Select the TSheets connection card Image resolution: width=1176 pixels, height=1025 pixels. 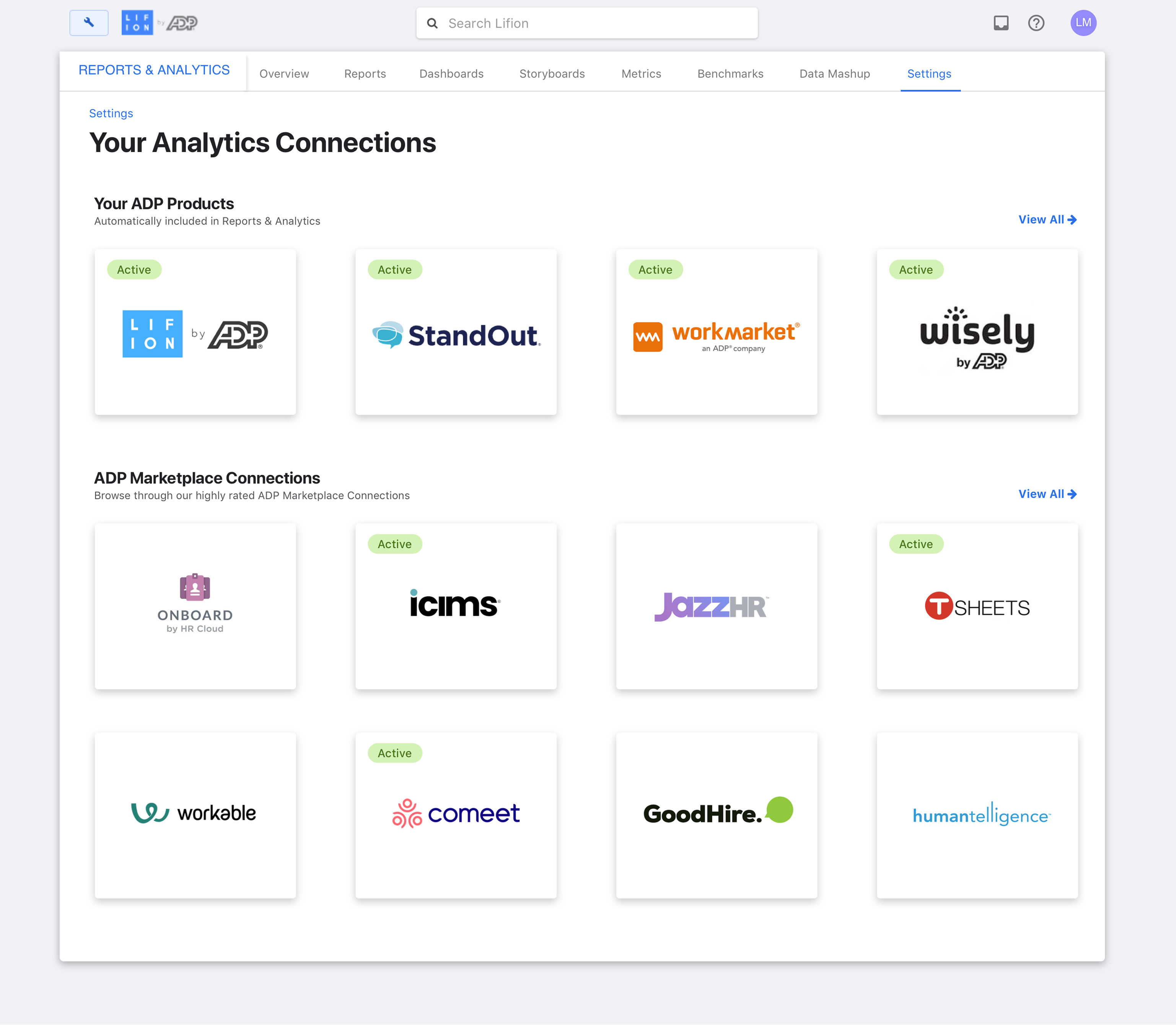[x=977, y=606]
